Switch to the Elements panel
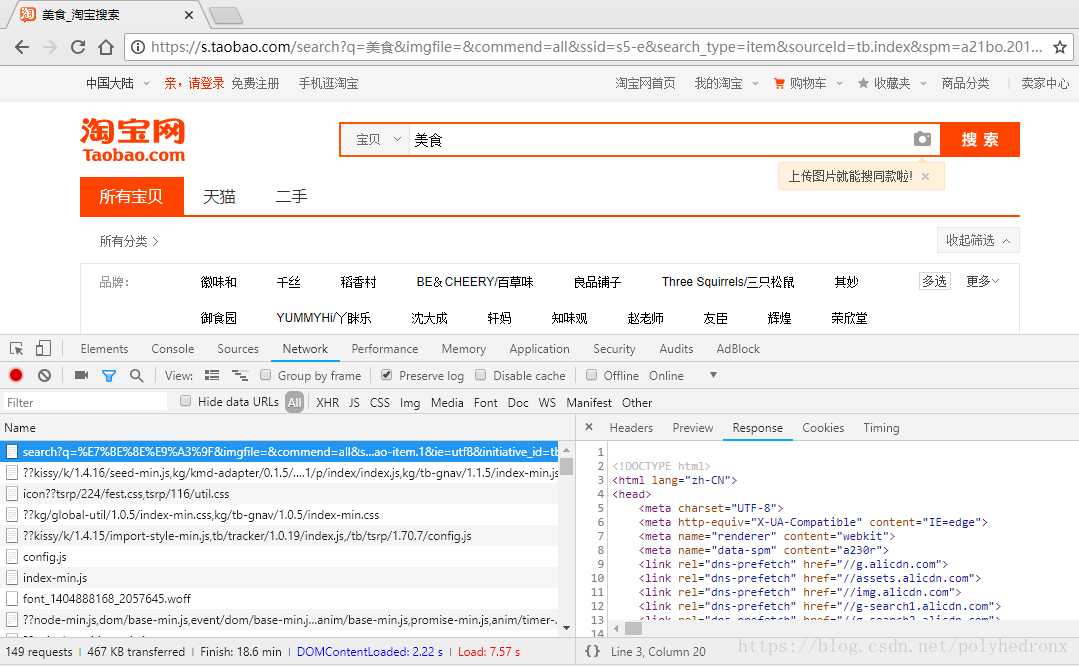This screenshot has height=666, width=1079. point(104,349)
